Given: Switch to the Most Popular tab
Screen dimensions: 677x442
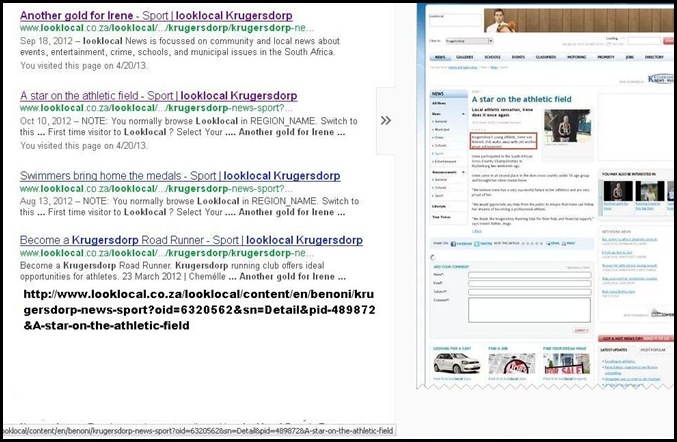Looking at the screenshot, I should (x=653, y=350).
